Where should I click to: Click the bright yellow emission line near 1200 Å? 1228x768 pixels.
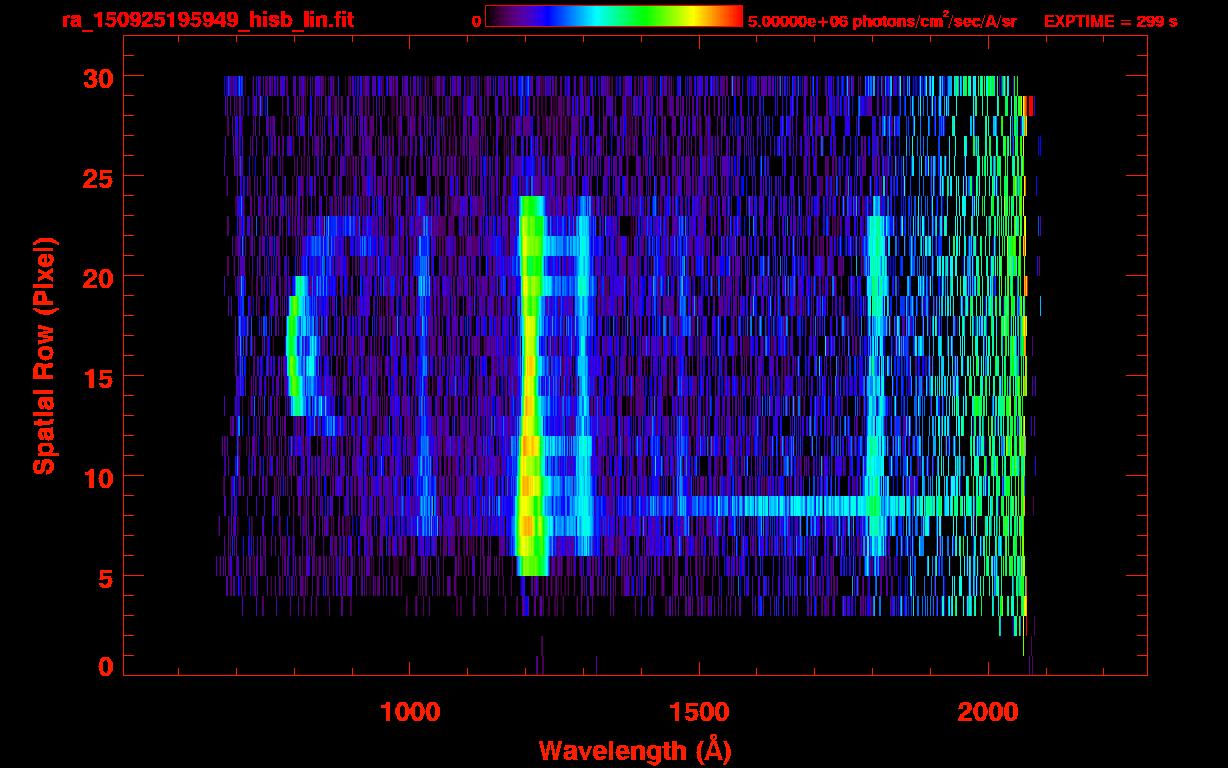530,400
